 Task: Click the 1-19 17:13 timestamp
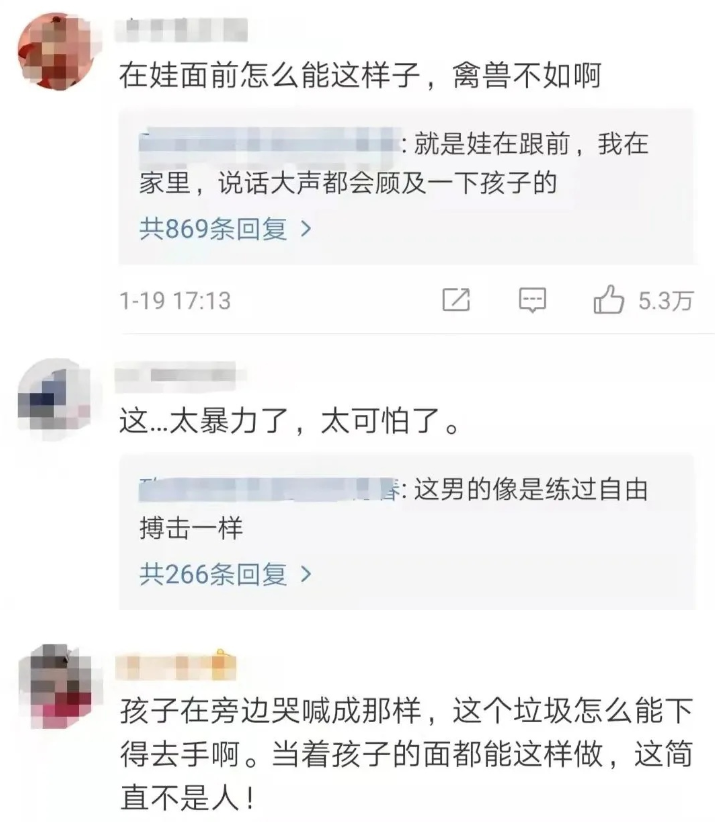[x=175, y=301]
